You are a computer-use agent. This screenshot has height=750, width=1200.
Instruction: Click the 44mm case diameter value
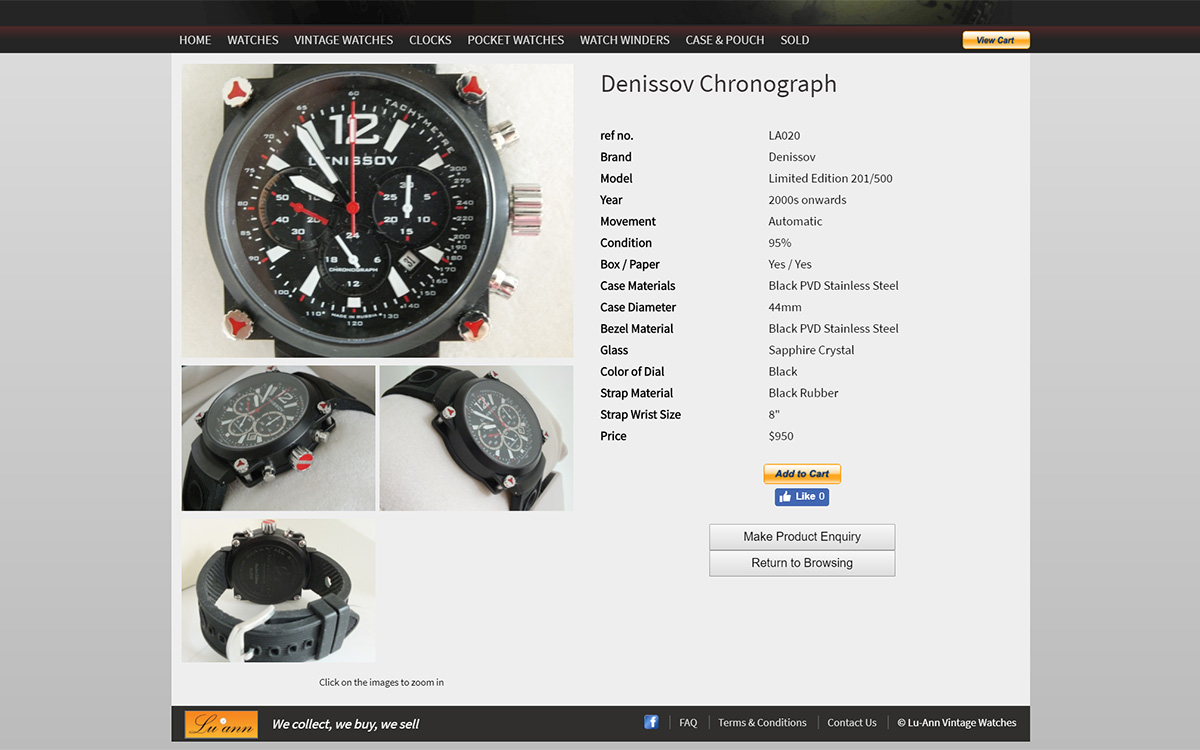[x=785, y=307]
